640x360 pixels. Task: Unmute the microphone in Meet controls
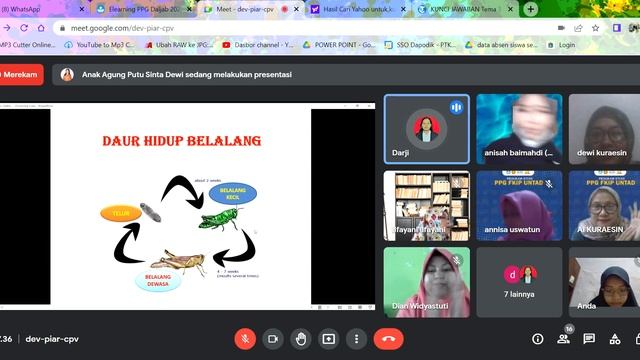pyautogui.click(x=245, y=339)
